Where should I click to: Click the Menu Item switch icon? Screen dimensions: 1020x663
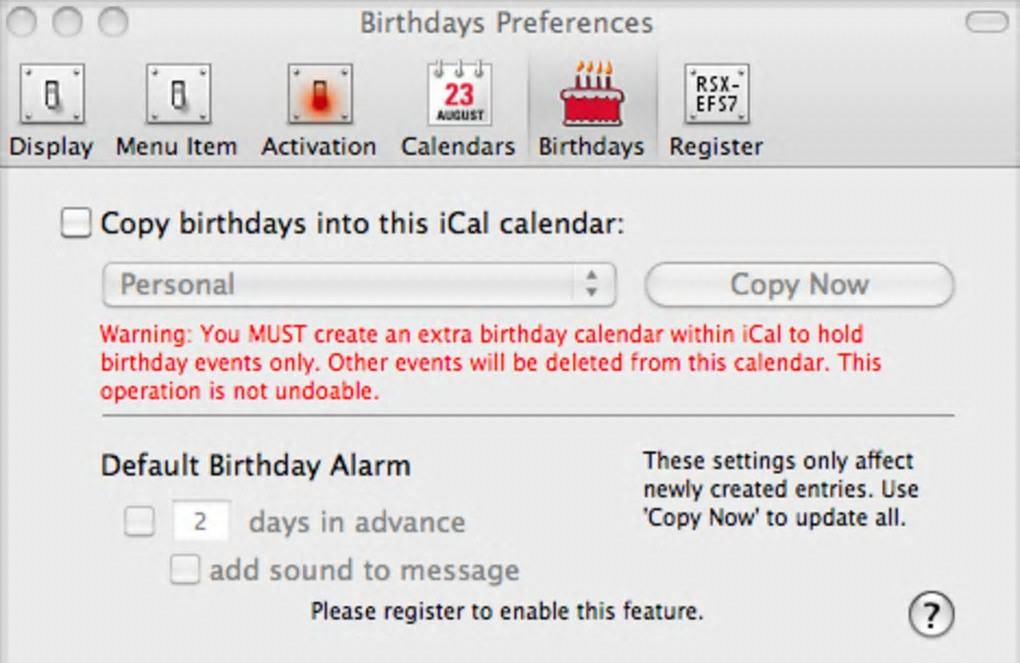click(x=178, y=94)
